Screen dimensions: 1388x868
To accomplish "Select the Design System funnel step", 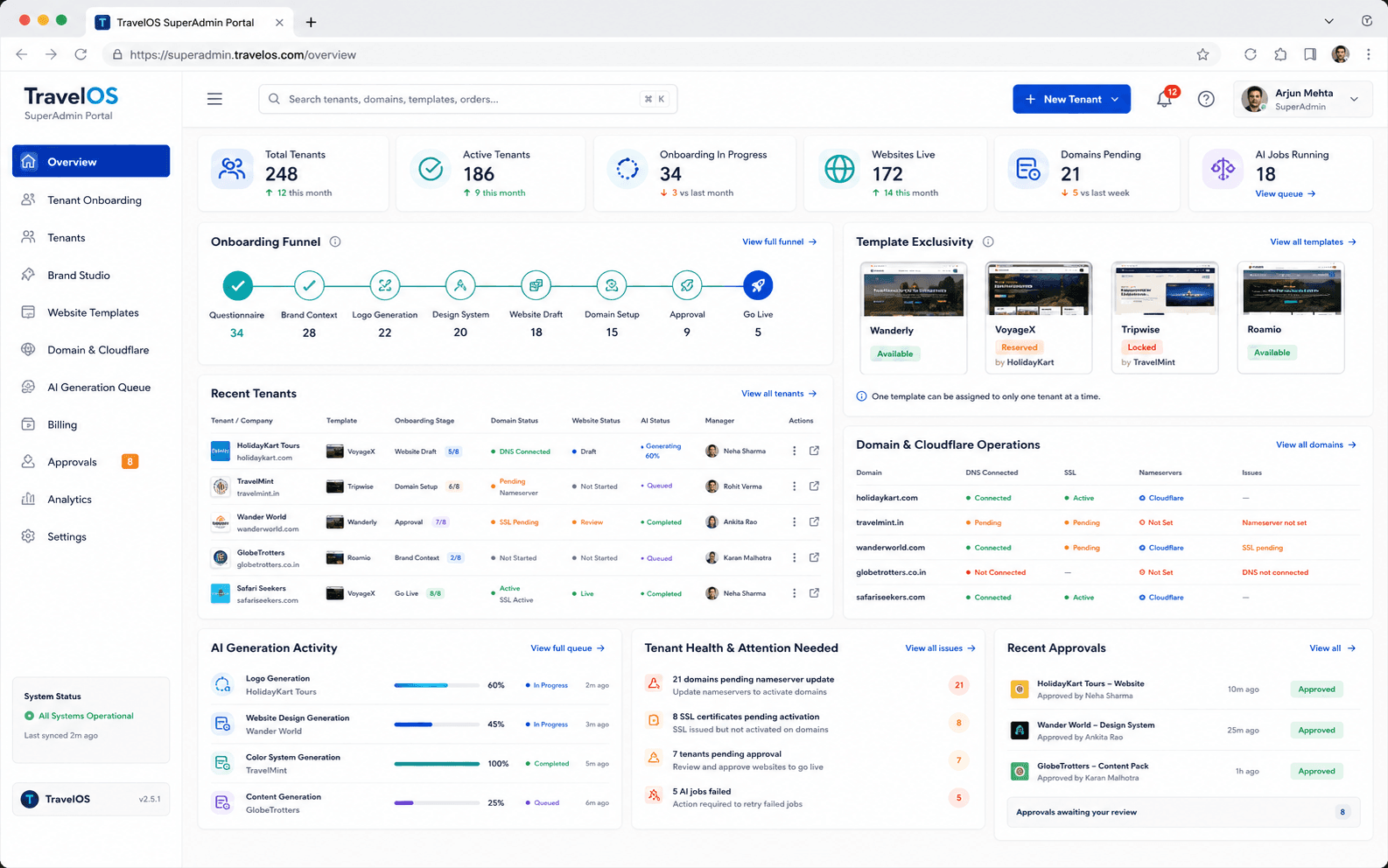I will (460, 285).
